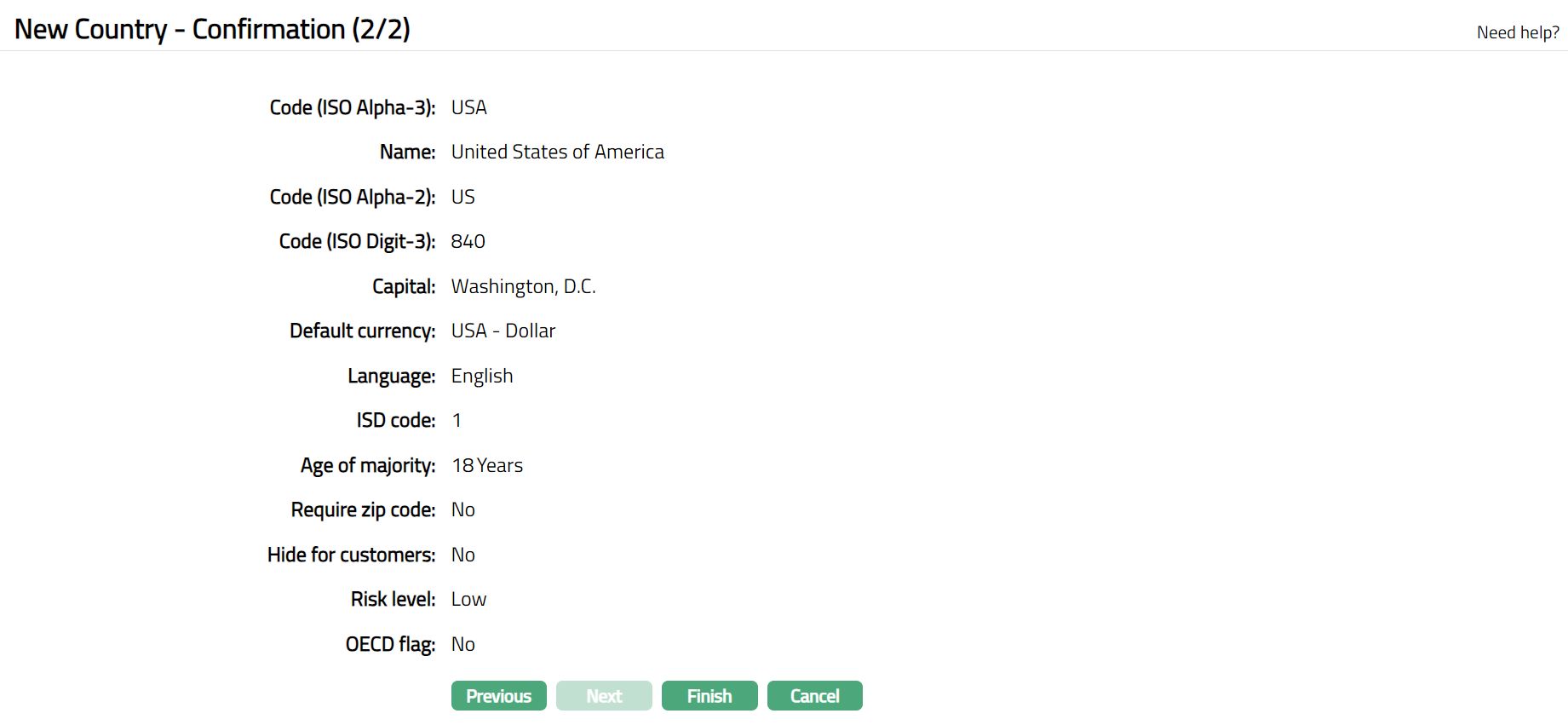The height and width of the screenshot is (725, 1568).
Task: Click the US Alpha-2 code value
Action: (x=462, y=197)
